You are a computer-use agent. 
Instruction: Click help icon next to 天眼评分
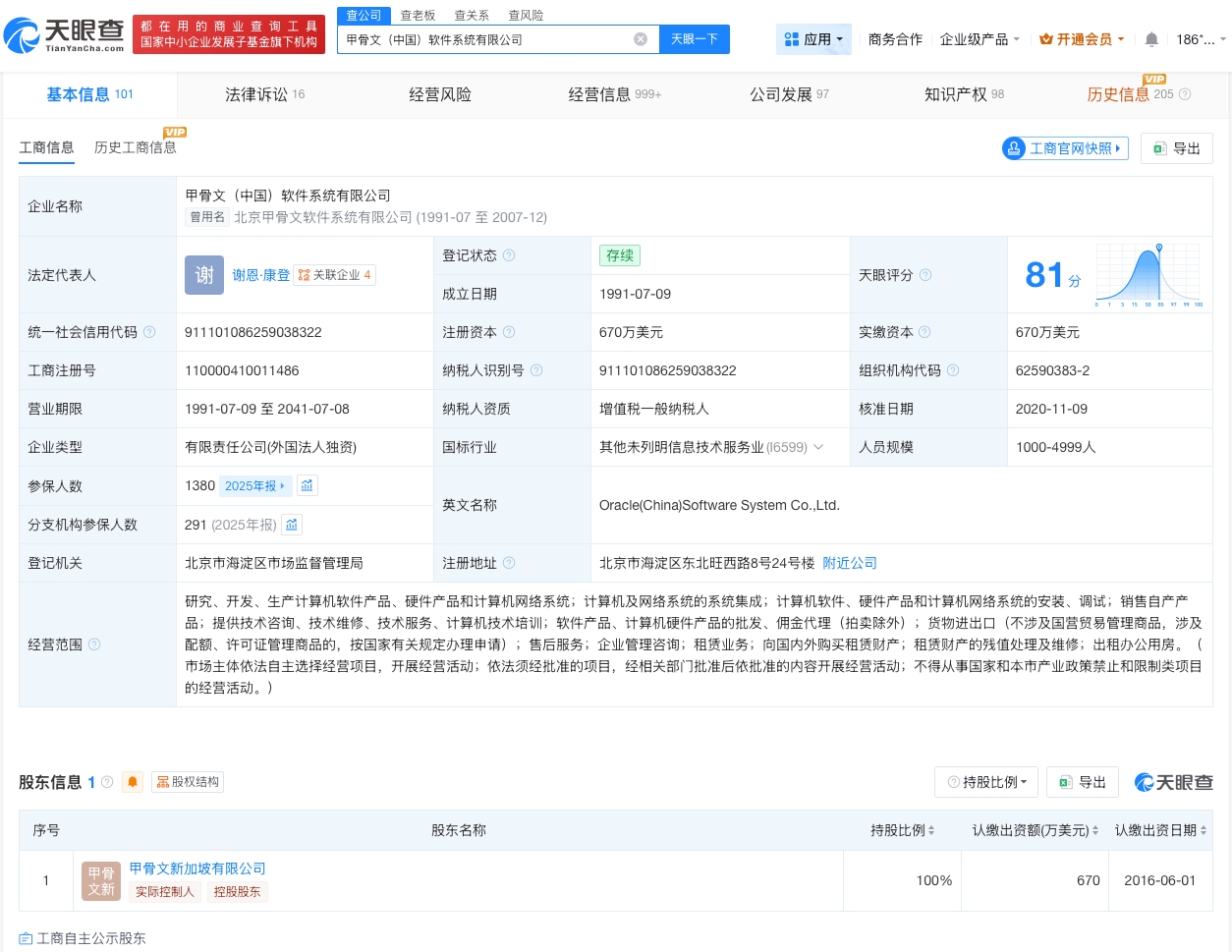pyautogui.click(x=925, y=275)
